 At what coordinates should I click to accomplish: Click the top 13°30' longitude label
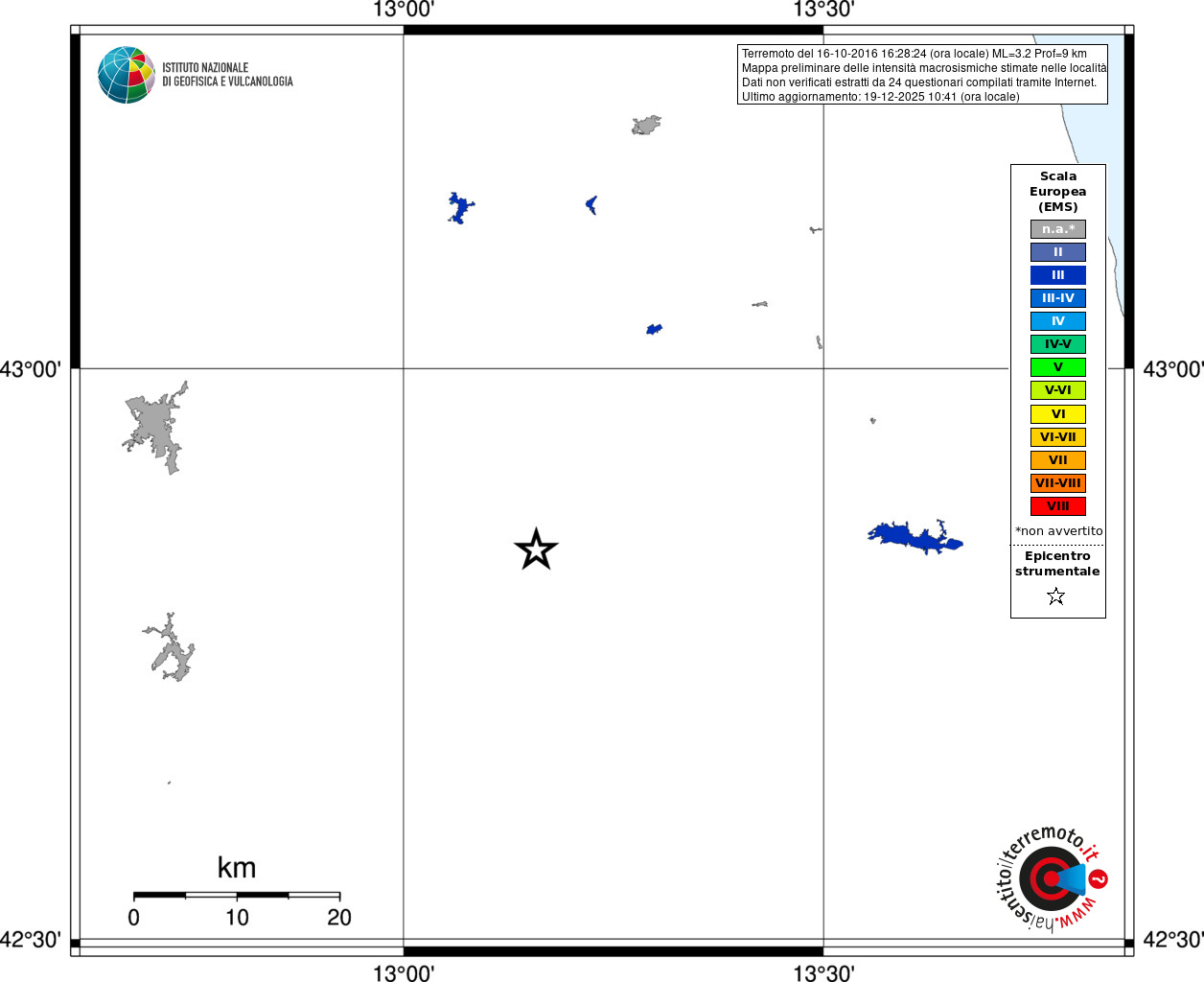coord(823,11)
